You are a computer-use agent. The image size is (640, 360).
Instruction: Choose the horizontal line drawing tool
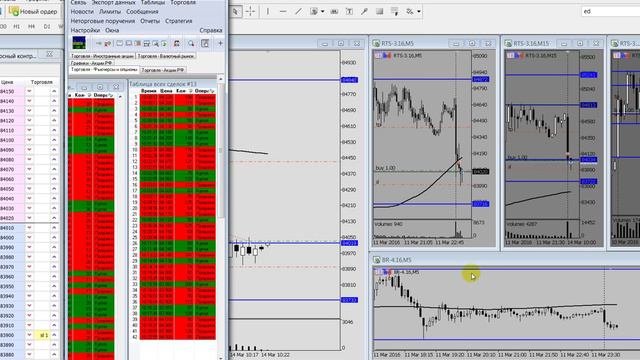[283, 11]
